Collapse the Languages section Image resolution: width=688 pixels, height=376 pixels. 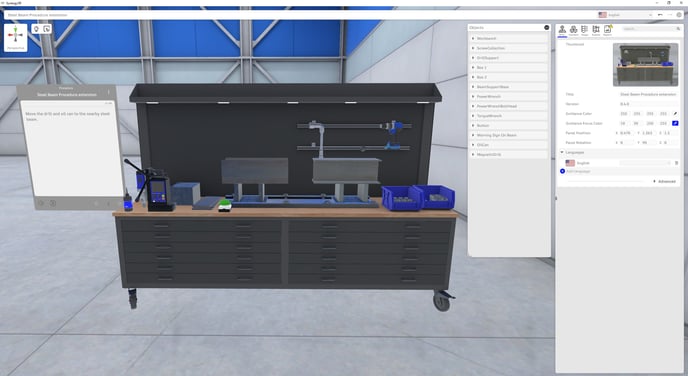(x=562, y=152)
